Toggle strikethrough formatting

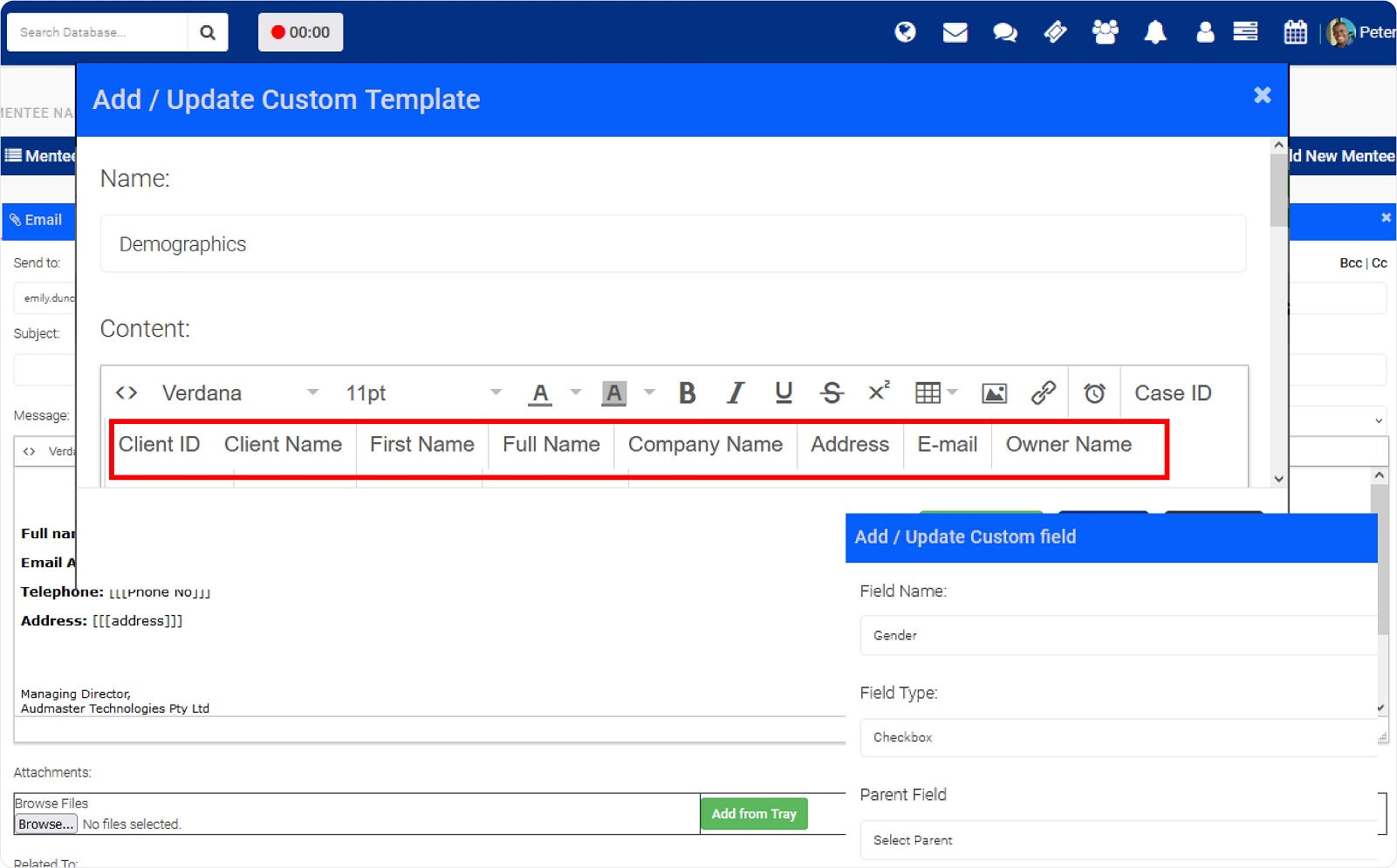(x=832, y=393)
